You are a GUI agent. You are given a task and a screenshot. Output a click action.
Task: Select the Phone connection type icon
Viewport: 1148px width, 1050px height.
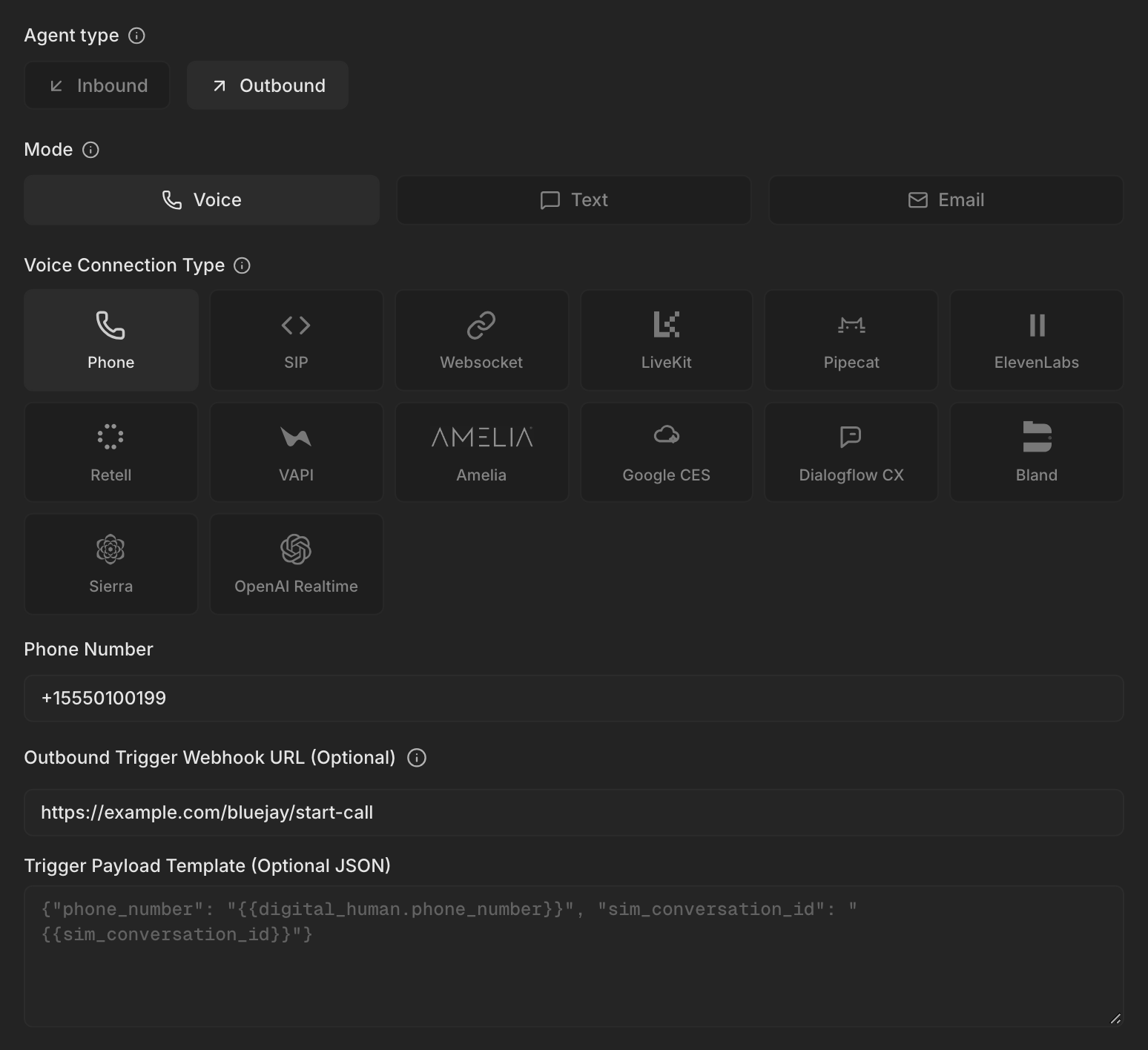pos(110,325)
